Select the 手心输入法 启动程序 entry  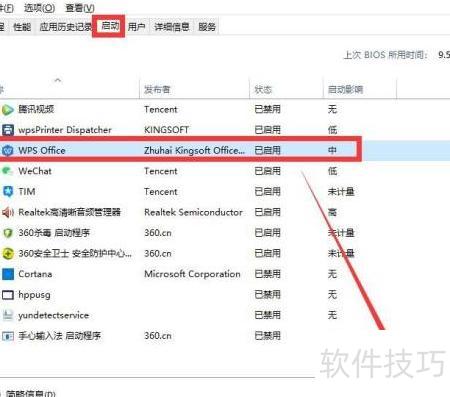click(x=59, y=336)
